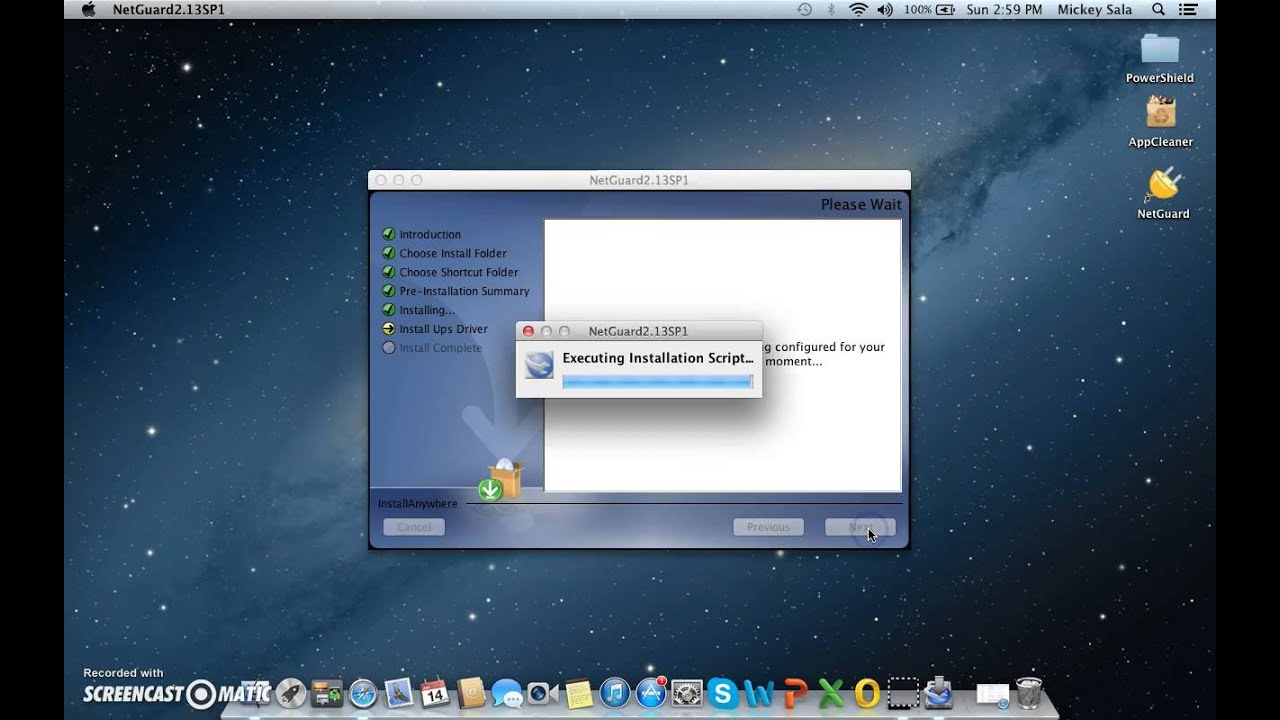Select the AppCleaner desktop icon
The height and width of the screenshot is (720, 1280).
(x=1161, y=121)
